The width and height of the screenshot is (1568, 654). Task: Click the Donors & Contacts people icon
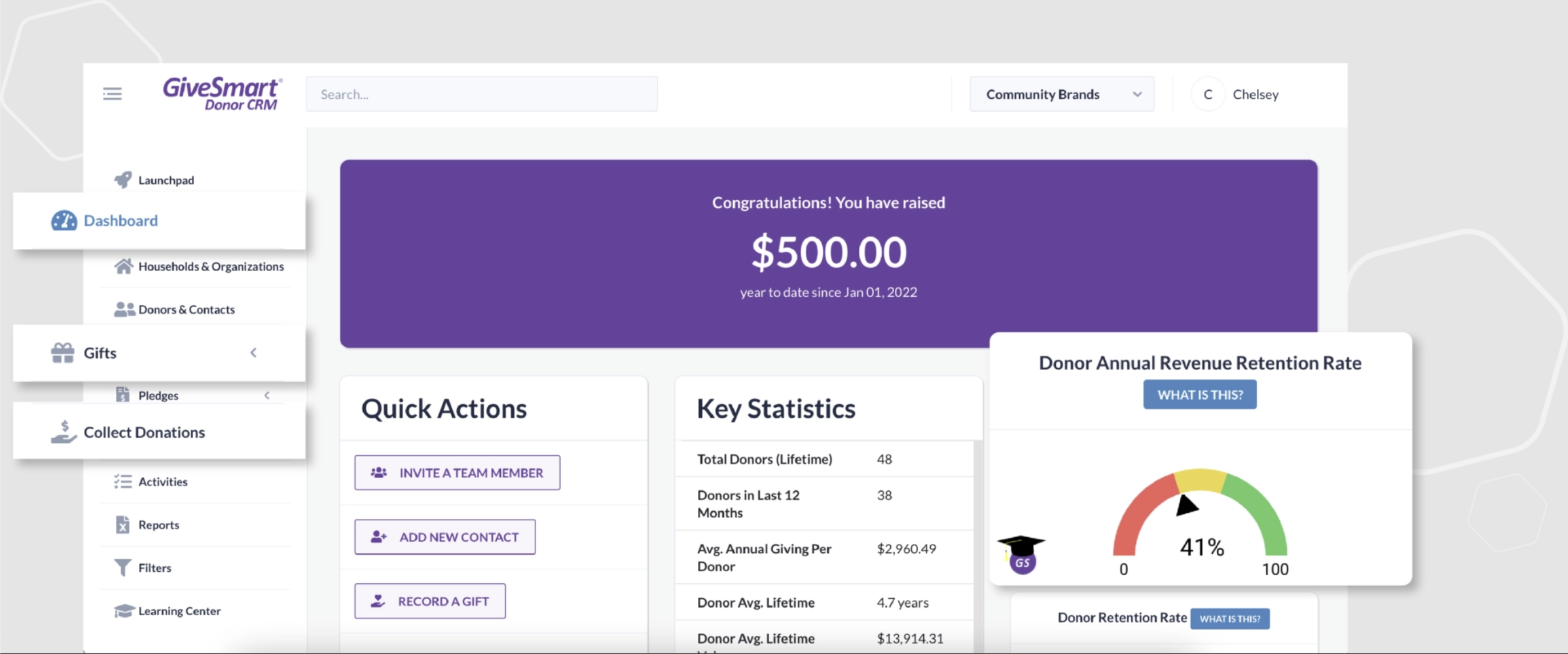(124, 309)
